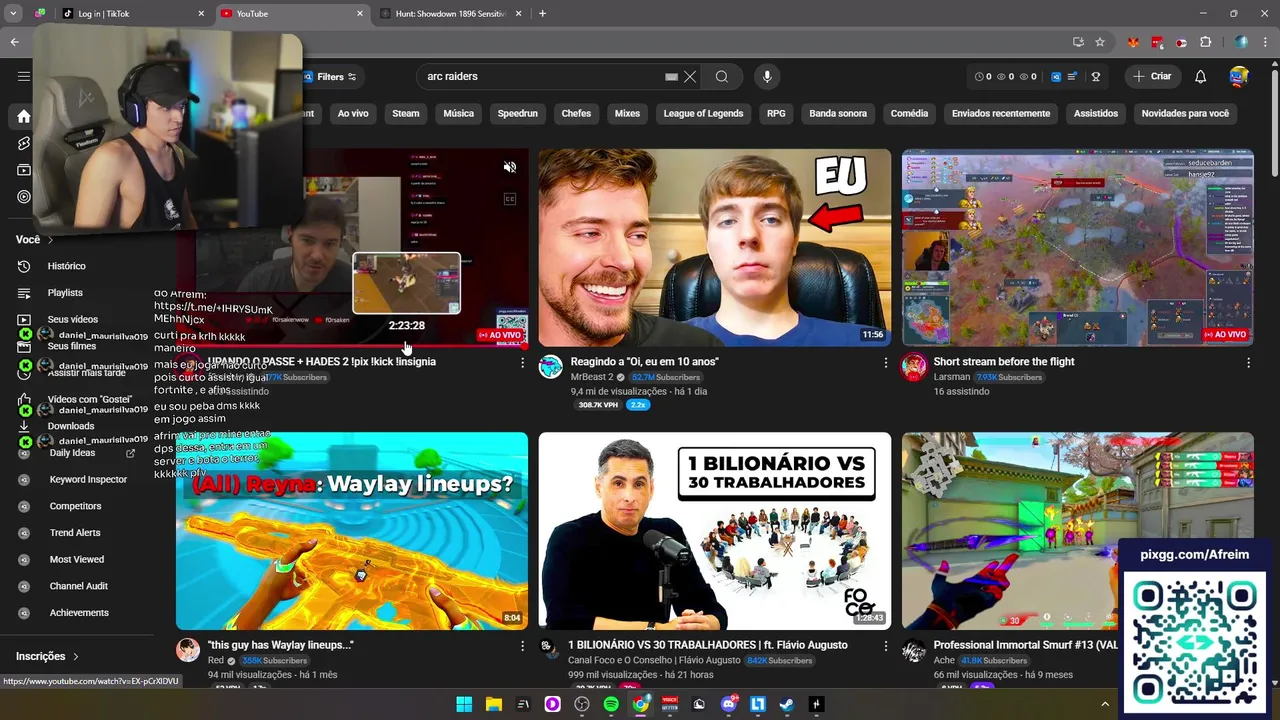Open Chrome tab search dropdown
Image resolution: width=1280 pixels, height=720 pixels.
point(14,13)
